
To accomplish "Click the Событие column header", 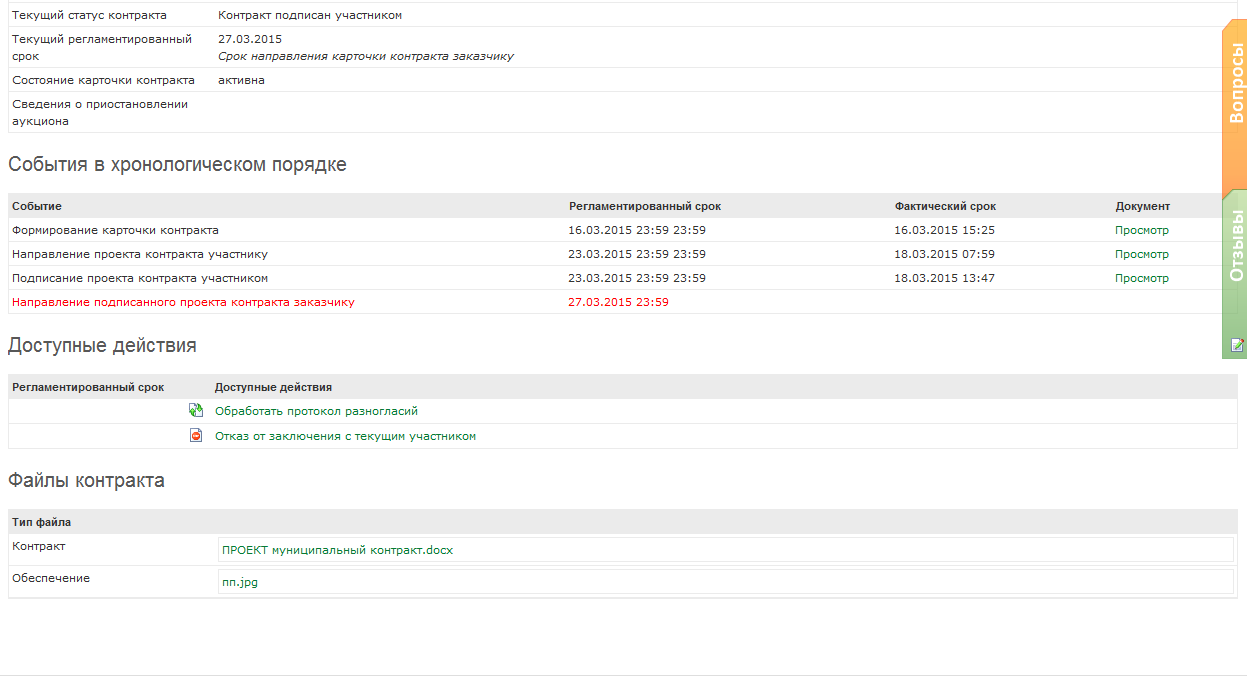I will 37,206.
